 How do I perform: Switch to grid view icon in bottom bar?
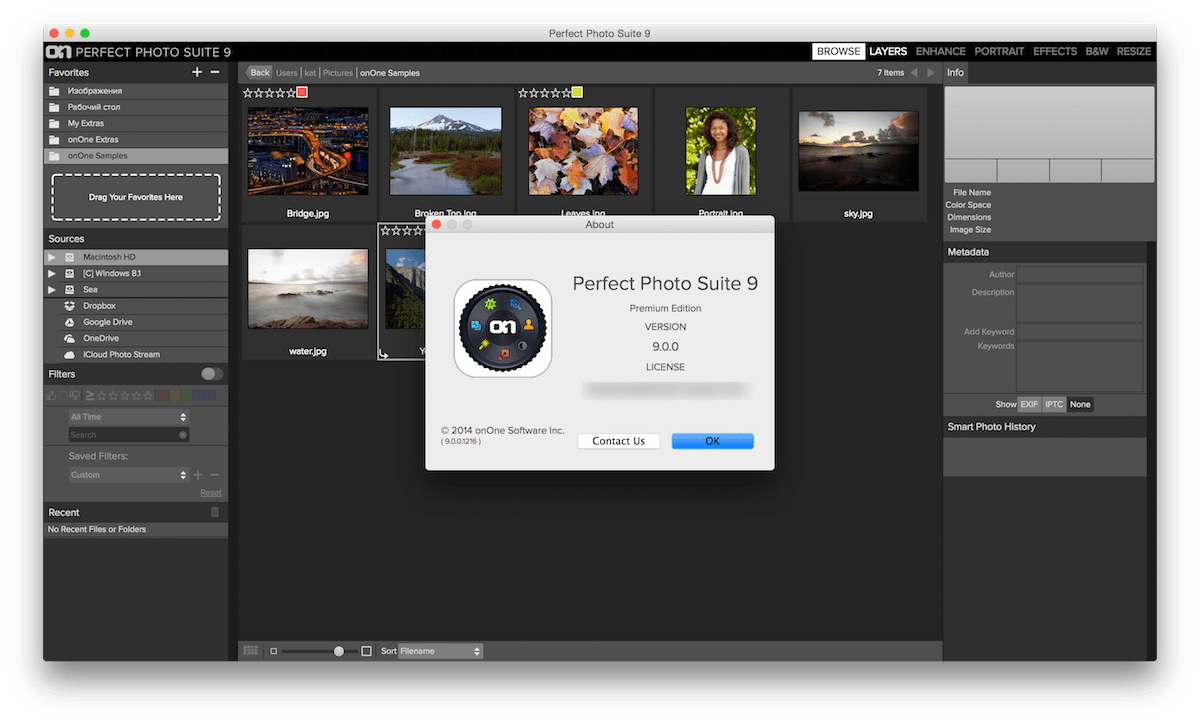(250, 651)
